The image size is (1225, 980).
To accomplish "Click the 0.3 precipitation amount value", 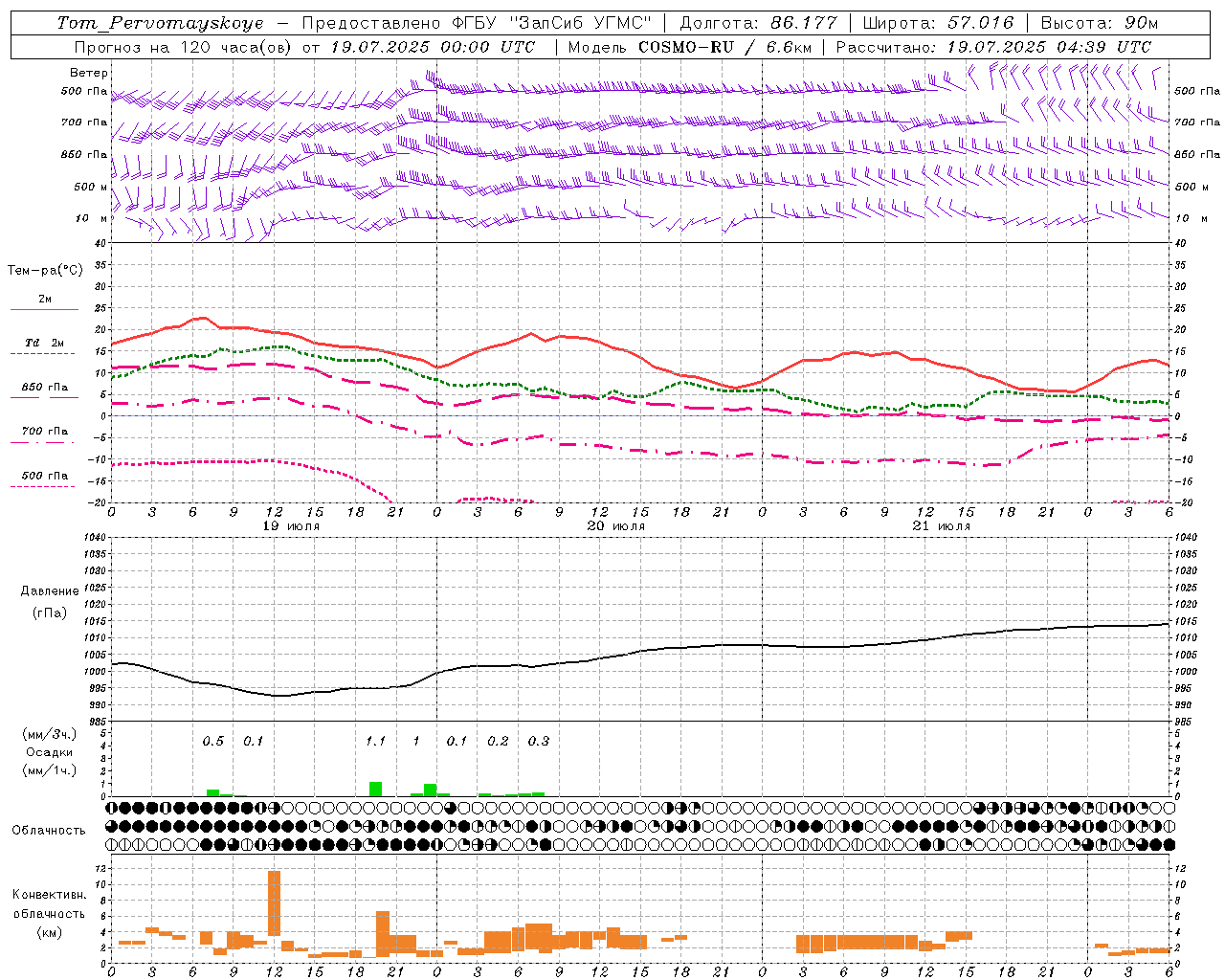I will point(539,742).
